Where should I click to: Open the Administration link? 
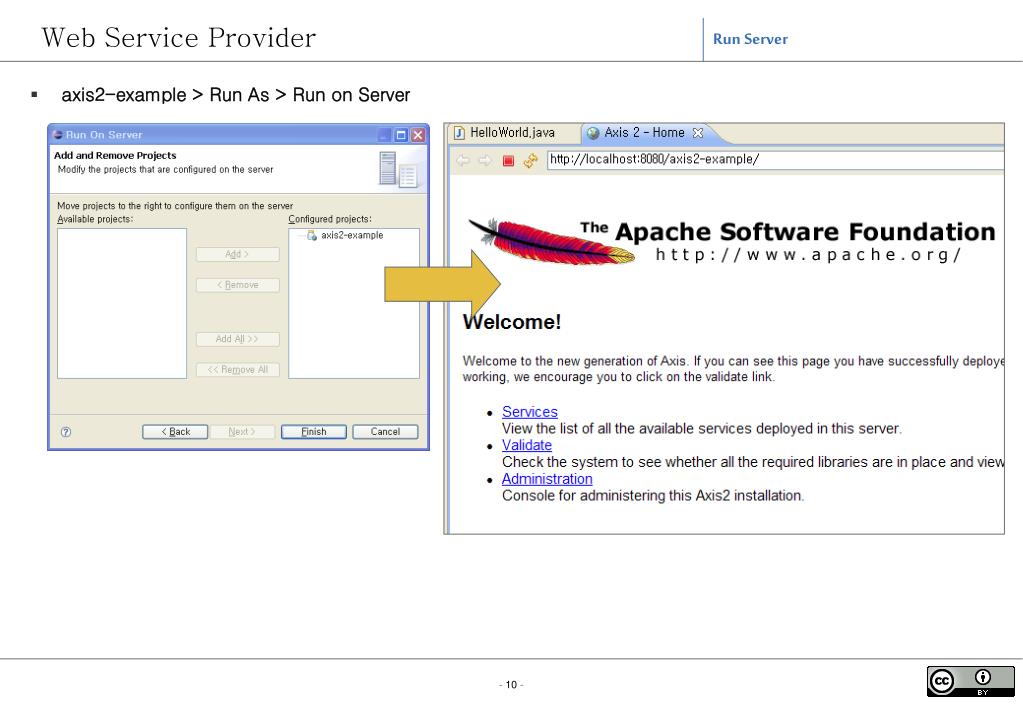pyautogui.click(x=547, y=479)
